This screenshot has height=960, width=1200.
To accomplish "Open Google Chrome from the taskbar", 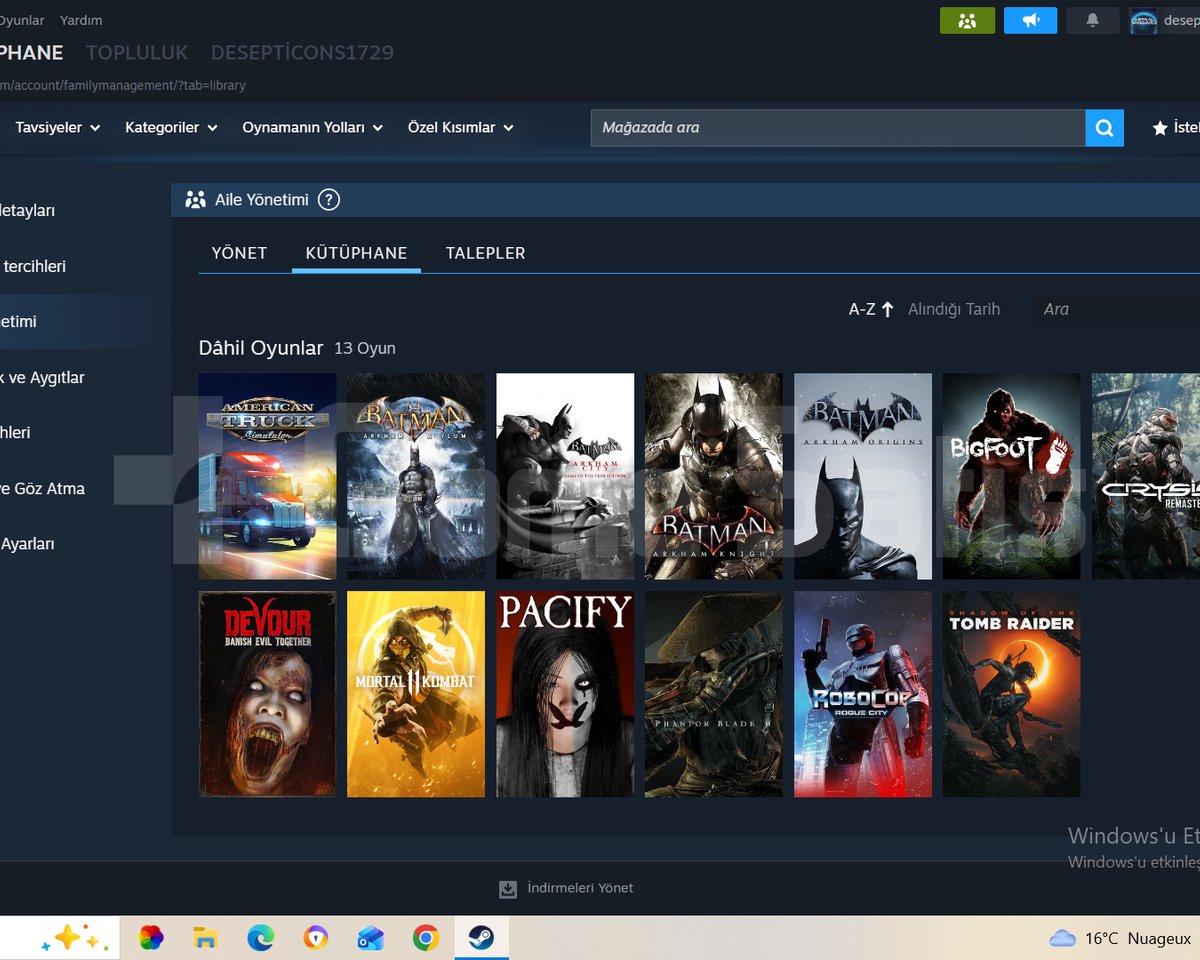I will point(426,938).
